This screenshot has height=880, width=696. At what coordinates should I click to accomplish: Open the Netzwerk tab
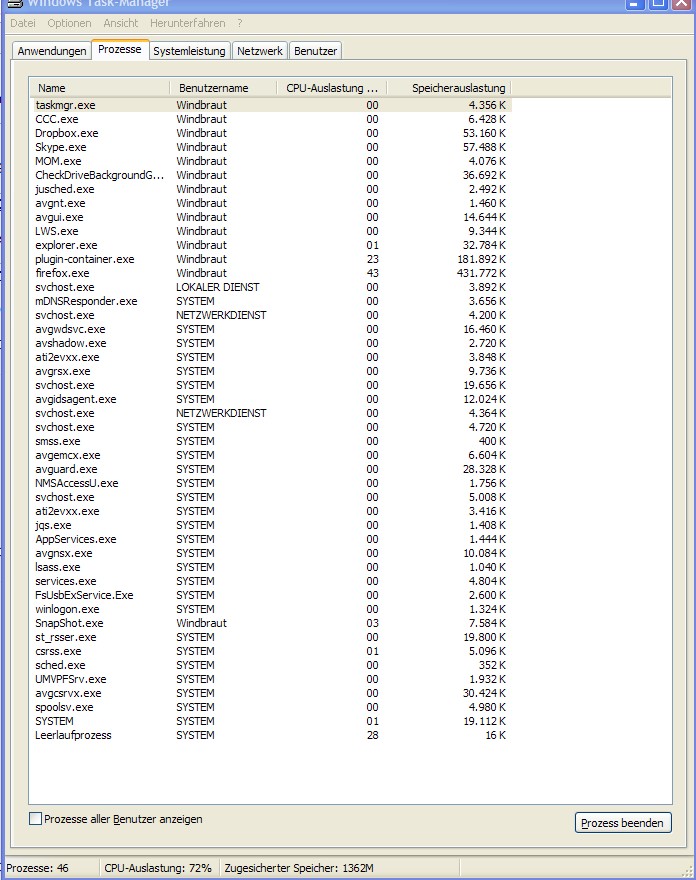(x=260, y=51)
